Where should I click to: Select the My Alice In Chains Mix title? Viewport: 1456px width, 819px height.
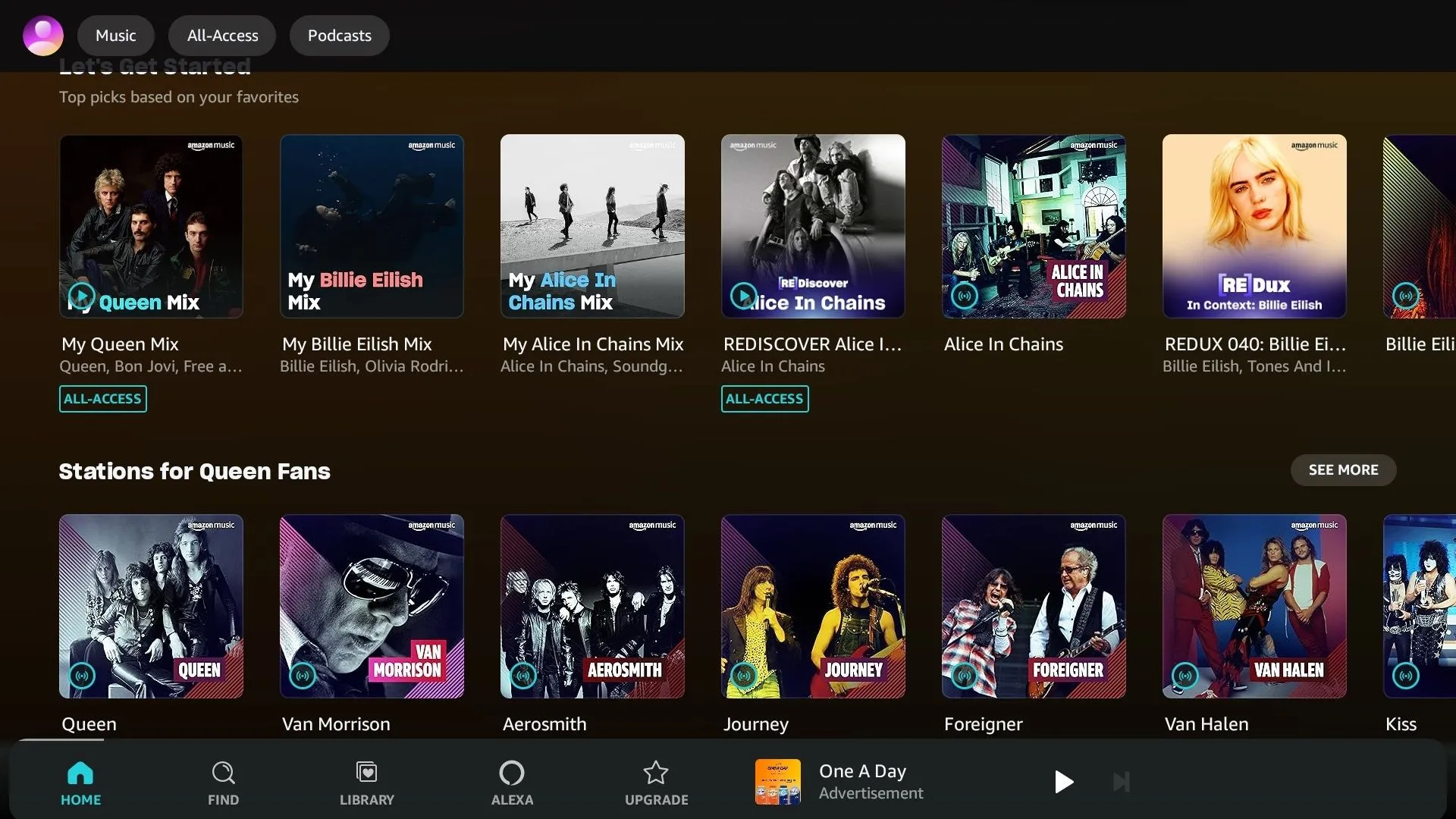(593, 344)
